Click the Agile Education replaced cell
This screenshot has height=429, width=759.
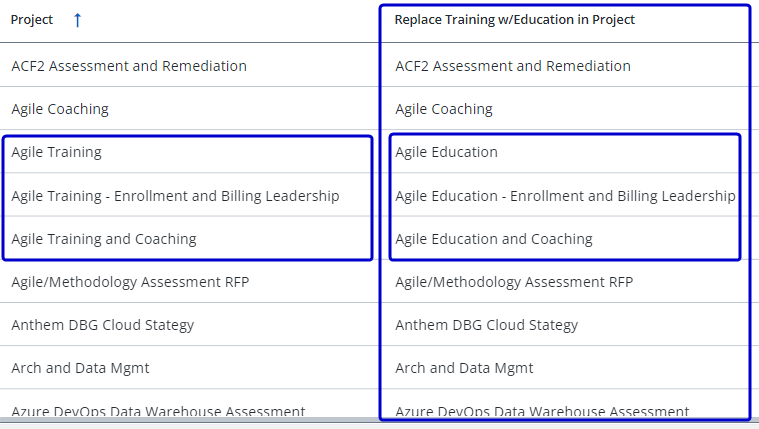point(446,152)
